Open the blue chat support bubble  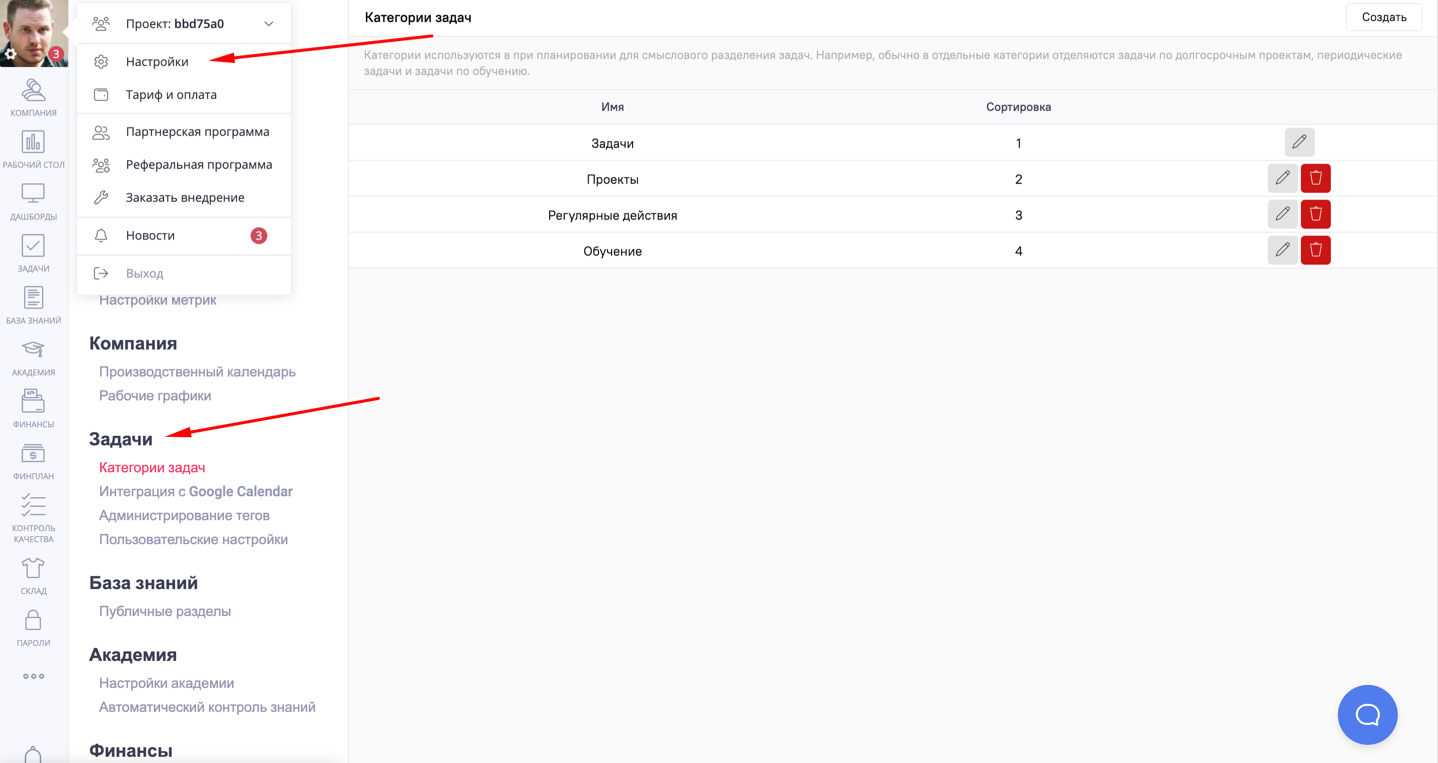pos(1367,714)
